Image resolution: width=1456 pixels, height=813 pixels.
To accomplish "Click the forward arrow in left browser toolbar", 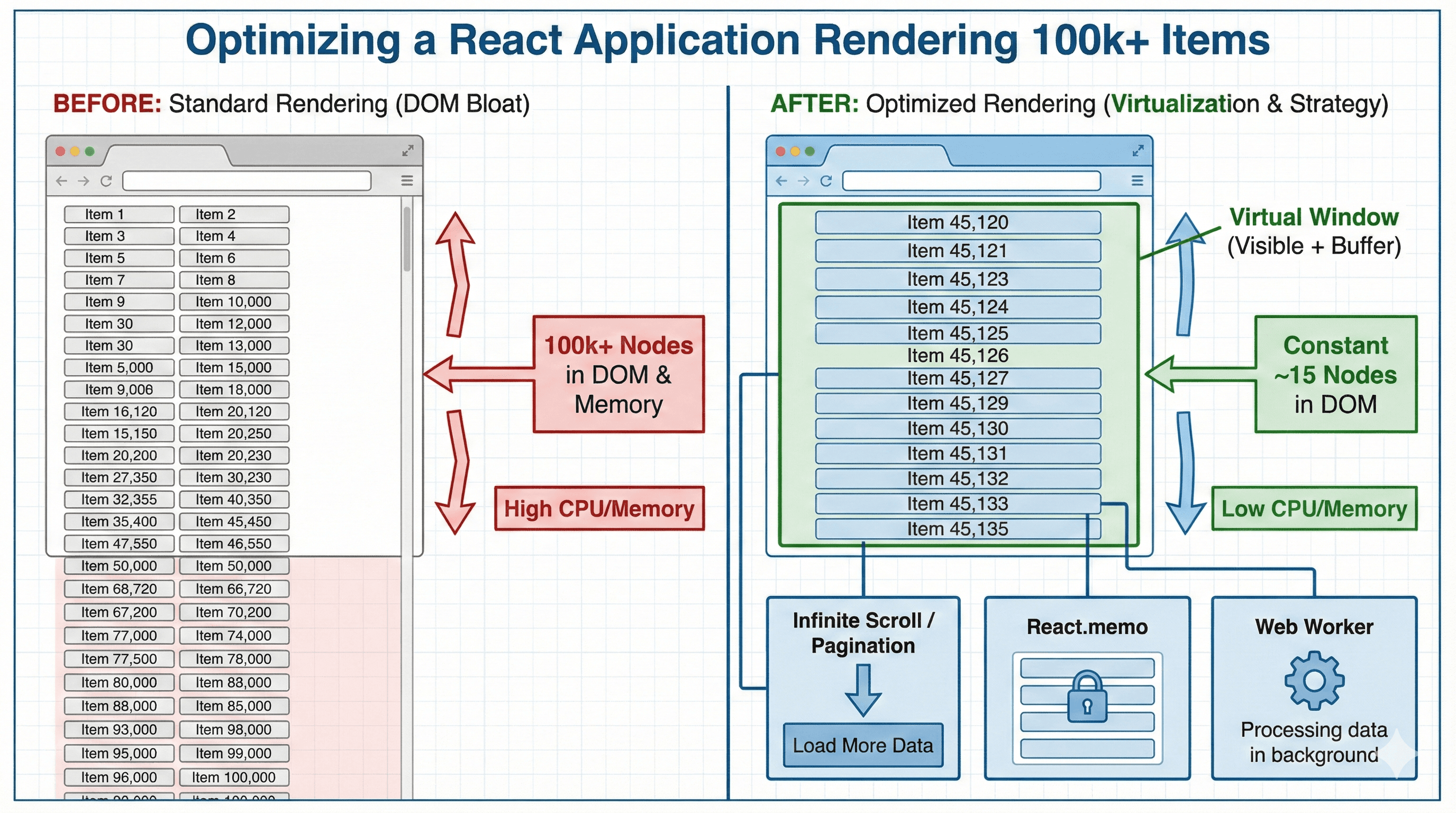I will click(83, 181).
